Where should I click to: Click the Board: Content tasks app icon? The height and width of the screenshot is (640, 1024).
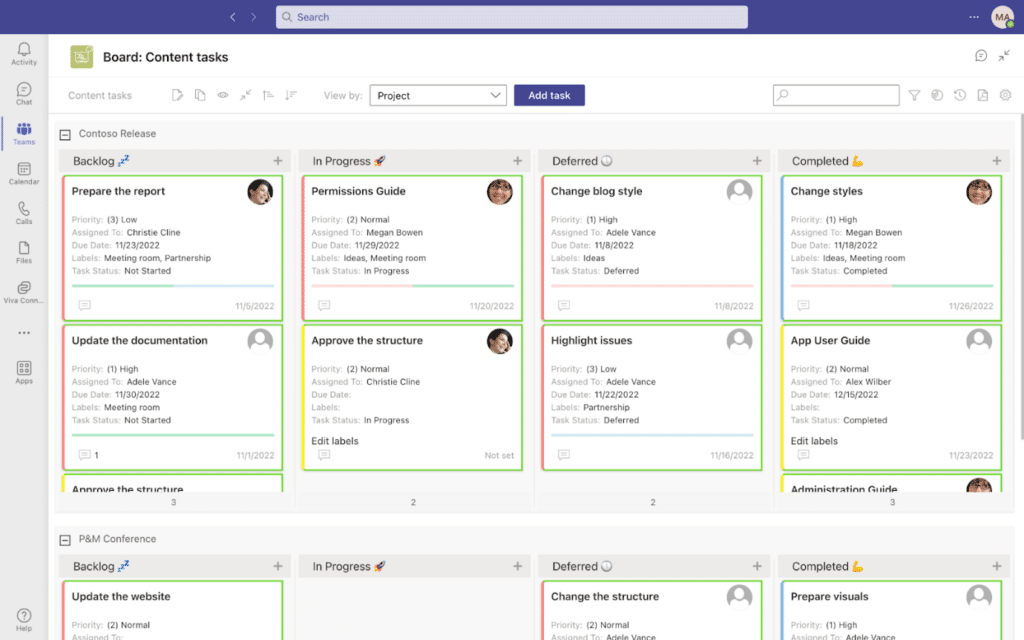pos(82,57)
